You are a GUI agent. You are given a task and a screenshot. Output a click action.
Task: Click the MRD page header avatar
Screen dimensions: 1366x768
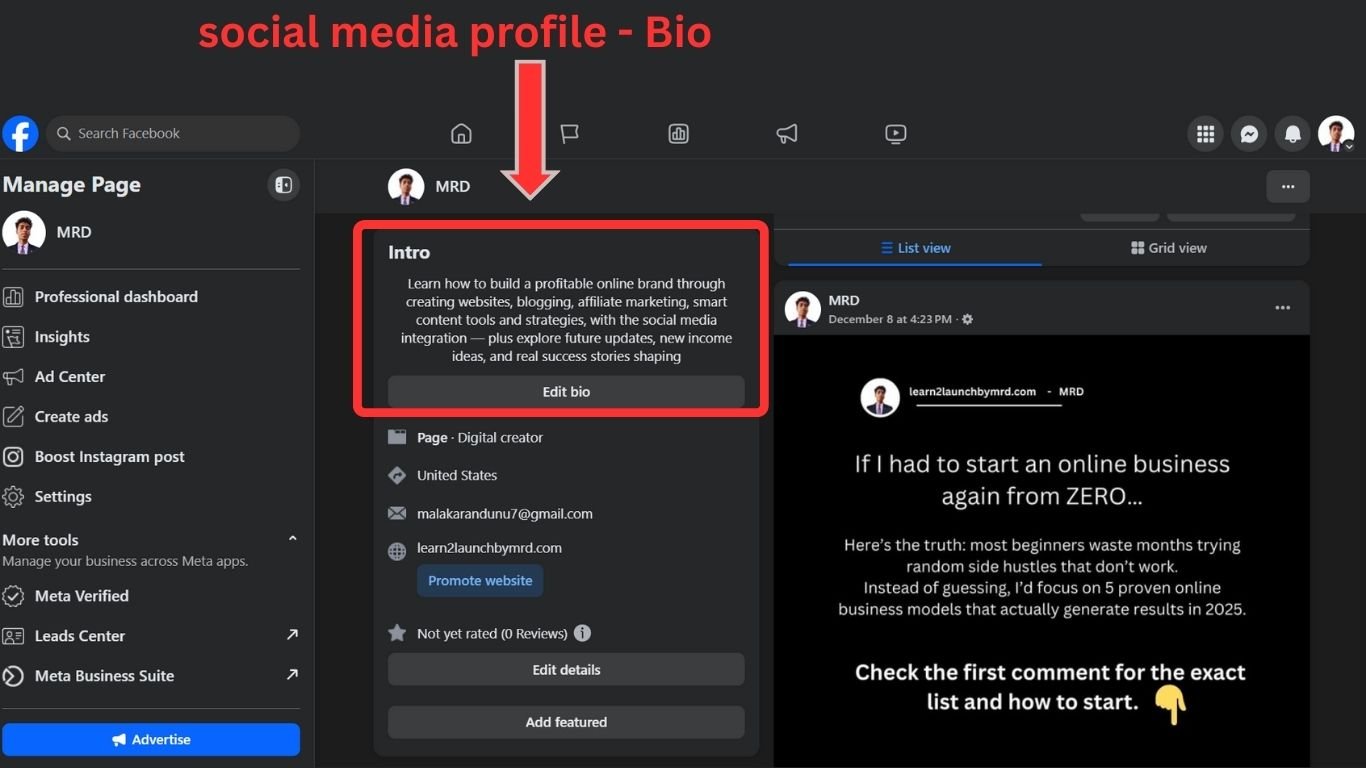pos(406,186)
